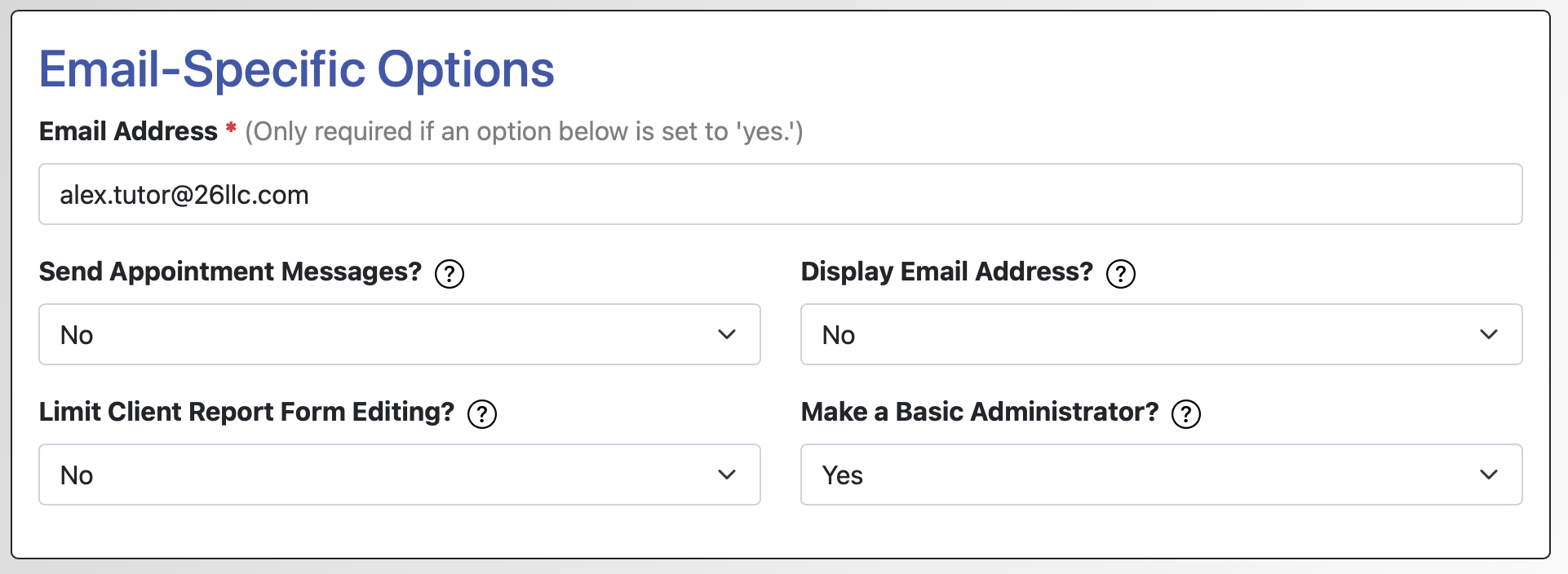The width and height of the screenshot is (1568, 574).
Task: Show help for Make a Basic Administrator
Action: pos(1186,414)
